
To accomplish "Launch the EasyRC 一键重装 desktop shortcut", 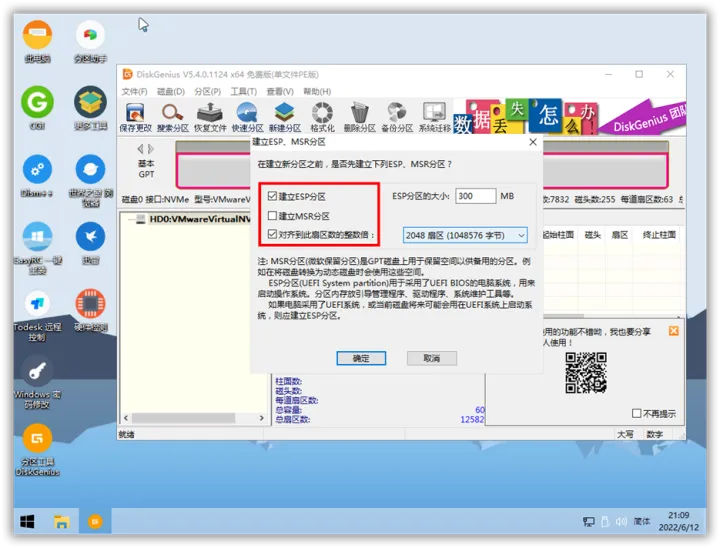I will (38, 247).
